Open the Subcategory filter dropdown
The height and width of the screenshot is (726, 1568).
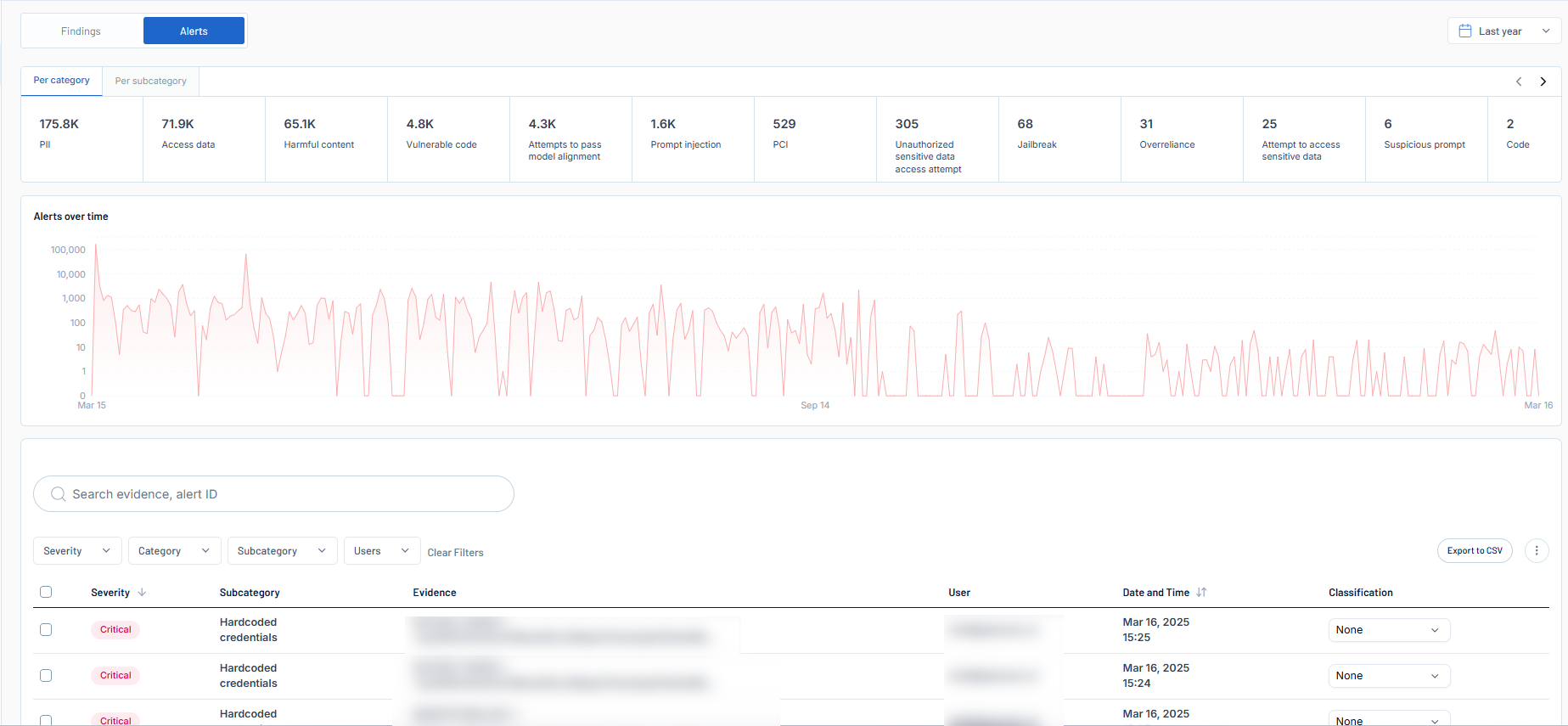point(282,551)
